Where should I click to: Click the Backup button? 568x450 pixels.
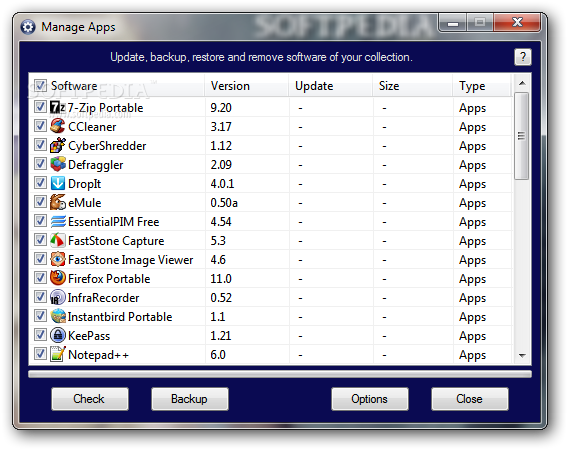click(189, 399)
